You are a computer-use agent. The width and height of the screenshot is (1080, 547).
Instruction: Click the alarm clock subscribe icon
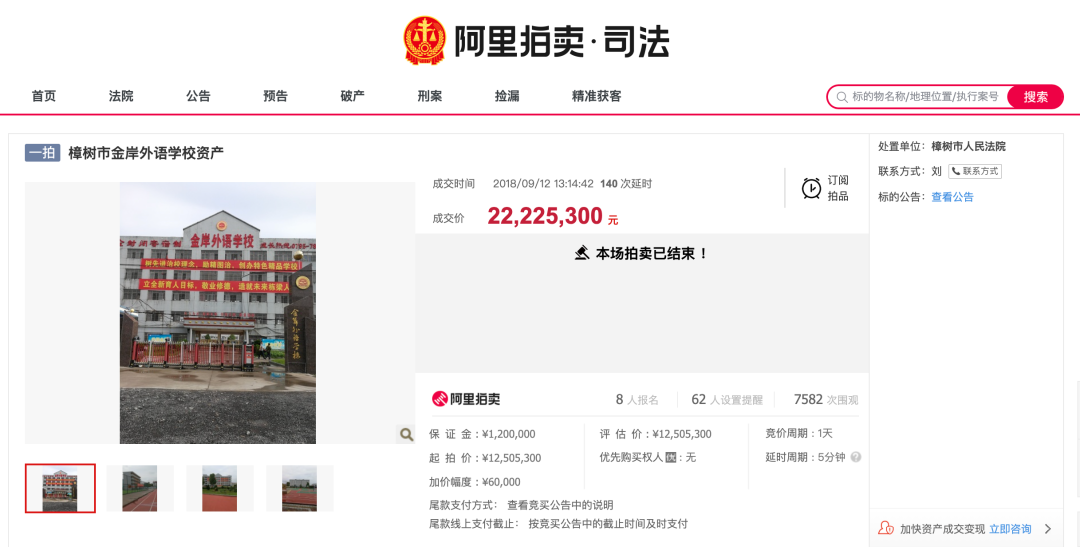click(811, 188)
